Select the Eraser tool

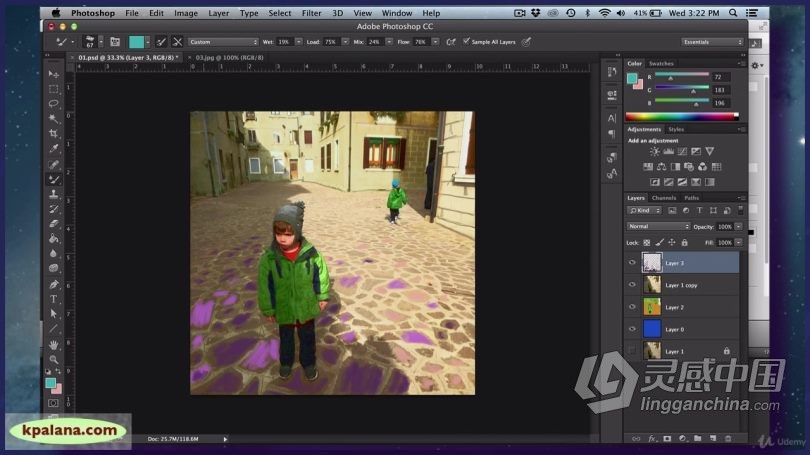point(53,224)
